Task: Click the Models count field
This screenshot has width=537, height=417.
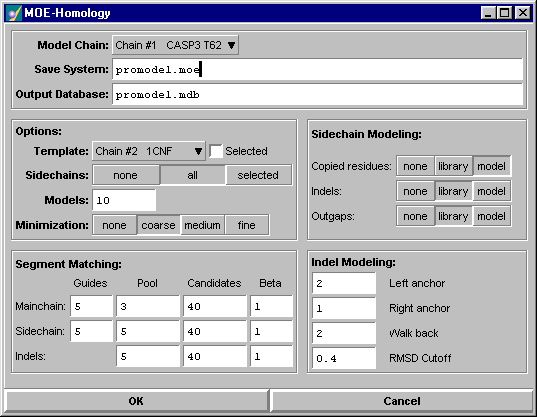Action: (124, 200)
